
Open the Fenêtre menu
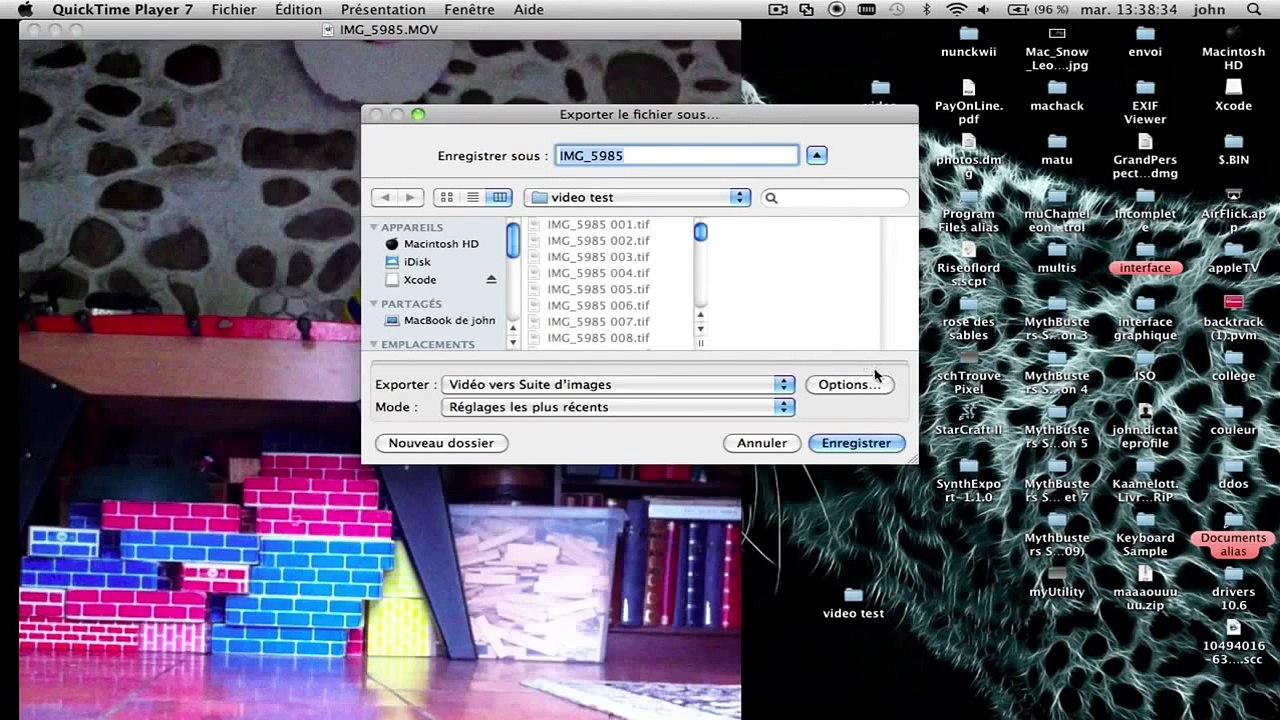pos(469,10)
